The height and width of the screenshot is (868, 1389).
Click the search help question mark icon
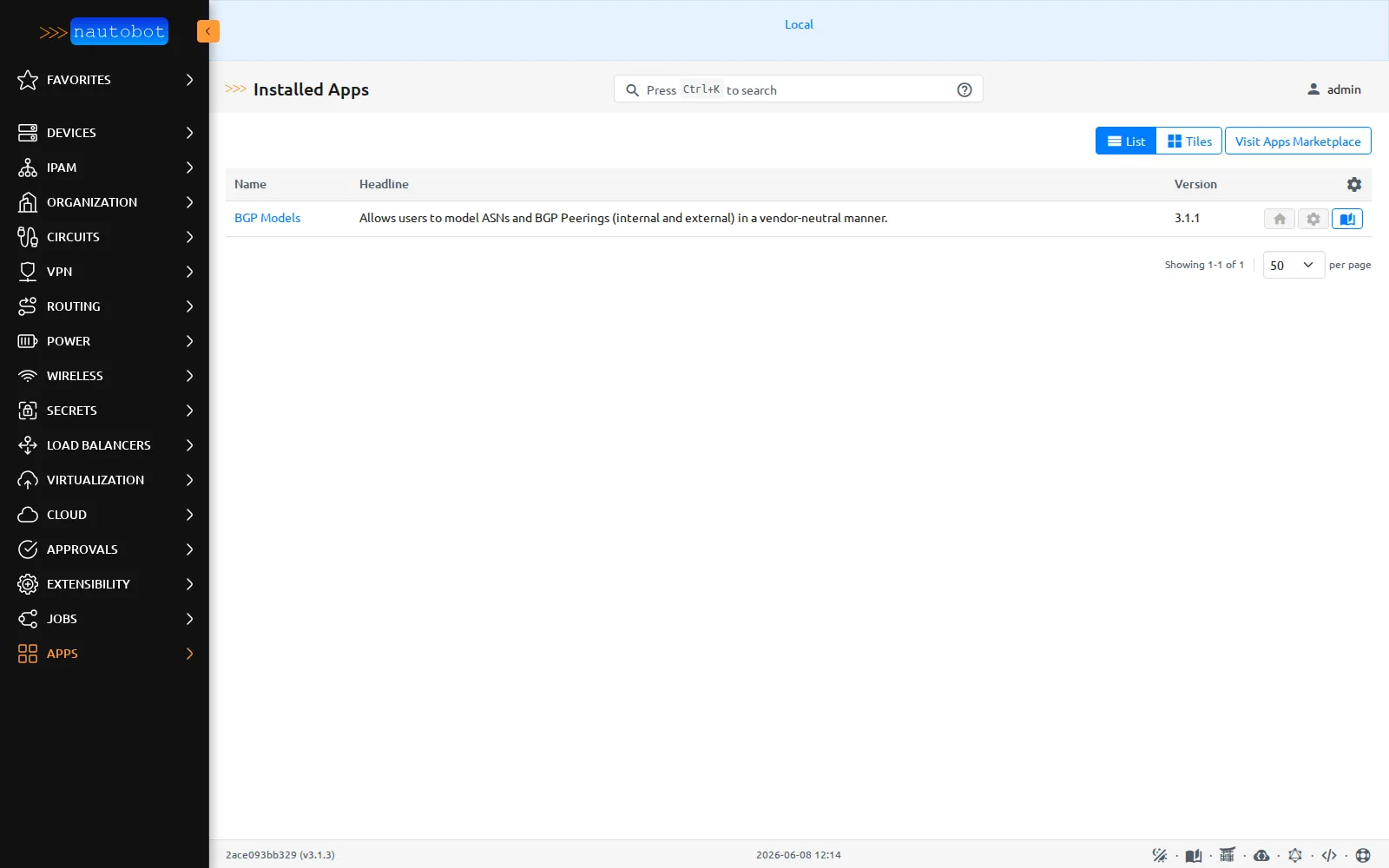(964, 89)
